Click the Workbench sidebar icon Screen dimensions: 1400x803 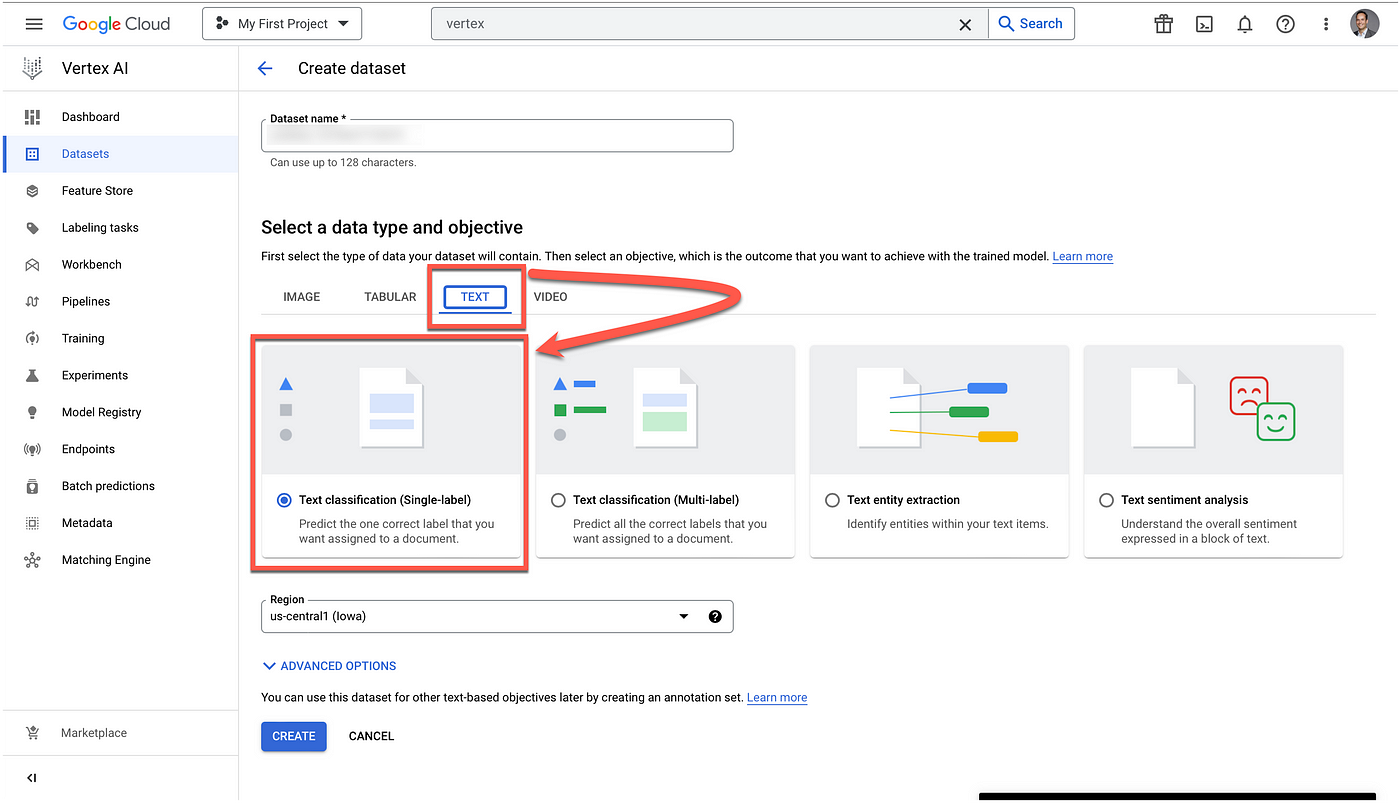(32, 265)
